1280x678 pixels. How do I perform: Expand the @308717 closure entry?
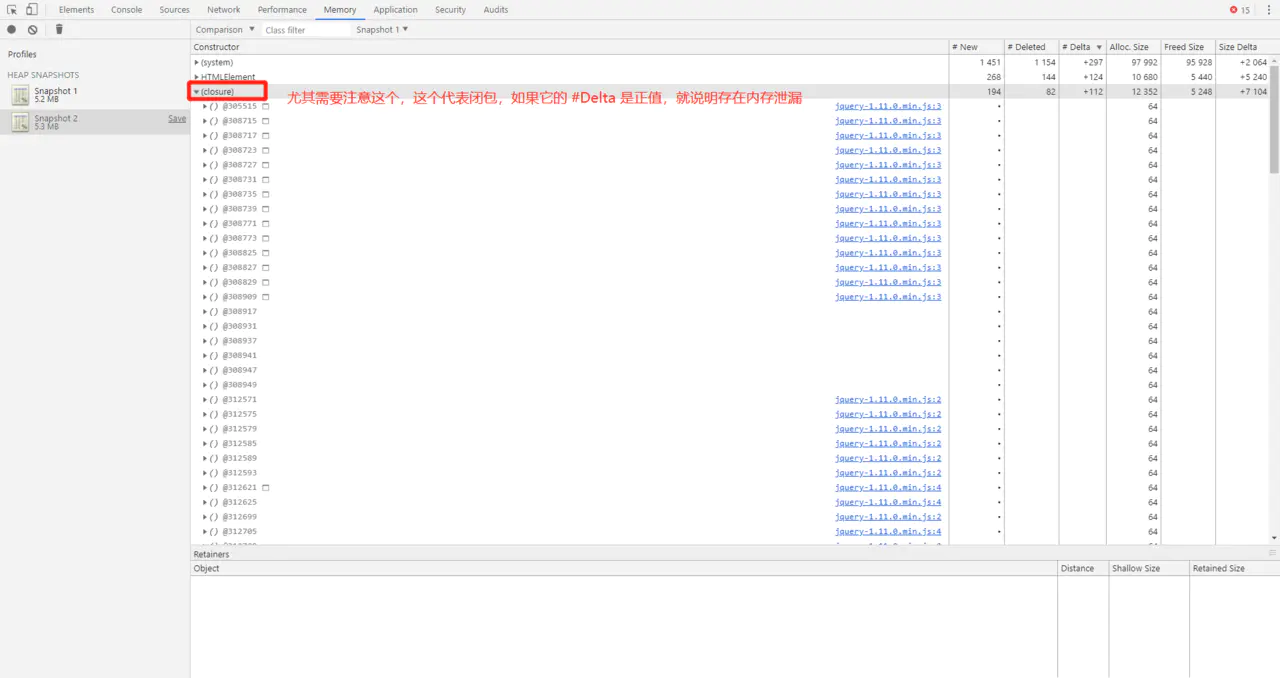[x=205, y=135]
